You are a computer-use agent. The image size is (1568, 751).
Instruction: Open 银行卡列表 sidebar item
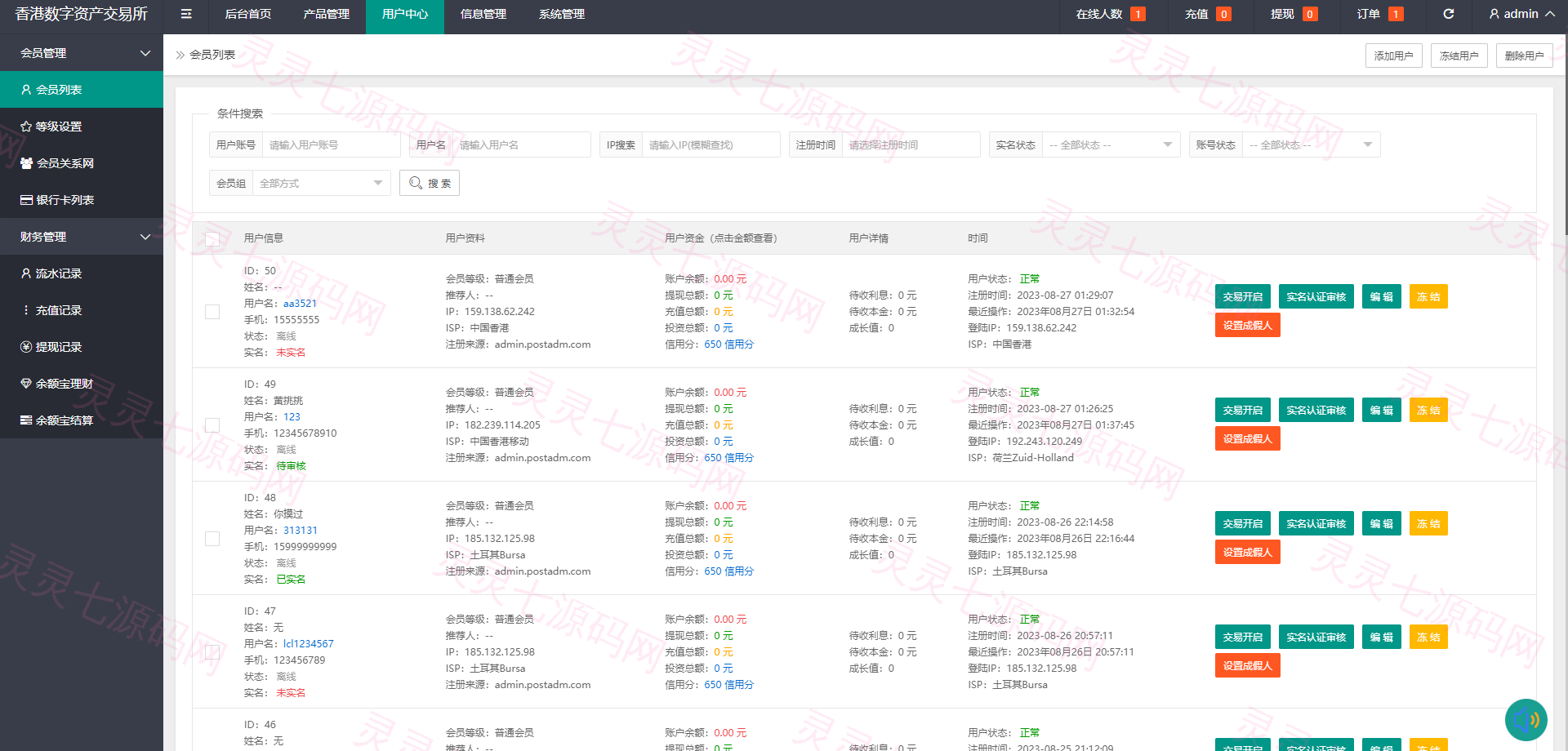[x=82, y=200]
